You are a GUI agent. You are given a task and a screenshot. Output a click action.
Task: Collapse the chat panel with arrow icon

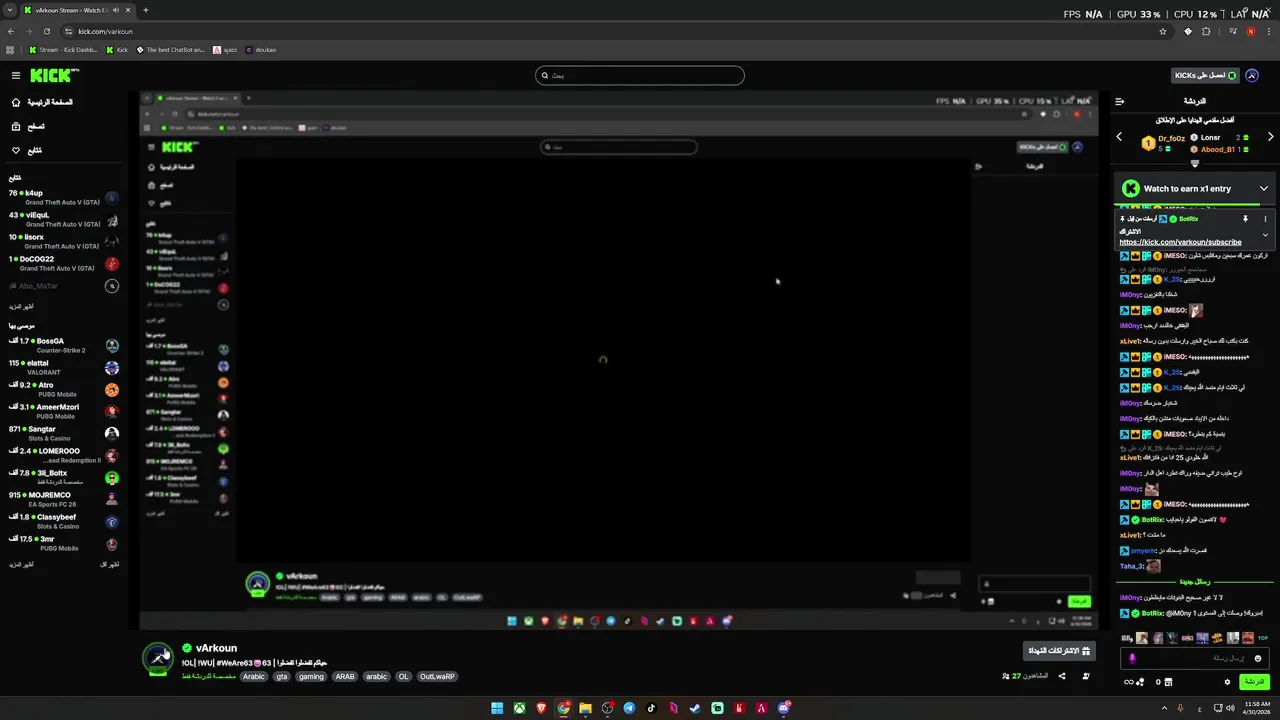[1120, 101]
